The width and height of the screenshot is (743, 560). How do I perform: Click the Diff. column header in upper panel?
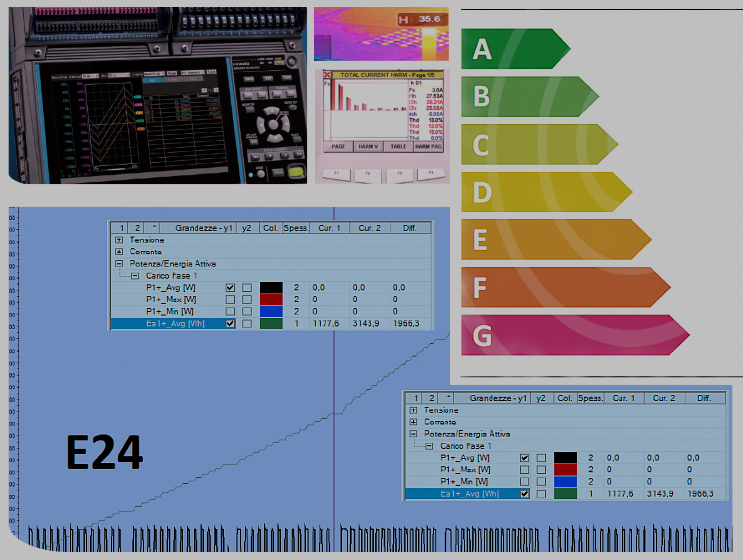click(x=410, y=228)
